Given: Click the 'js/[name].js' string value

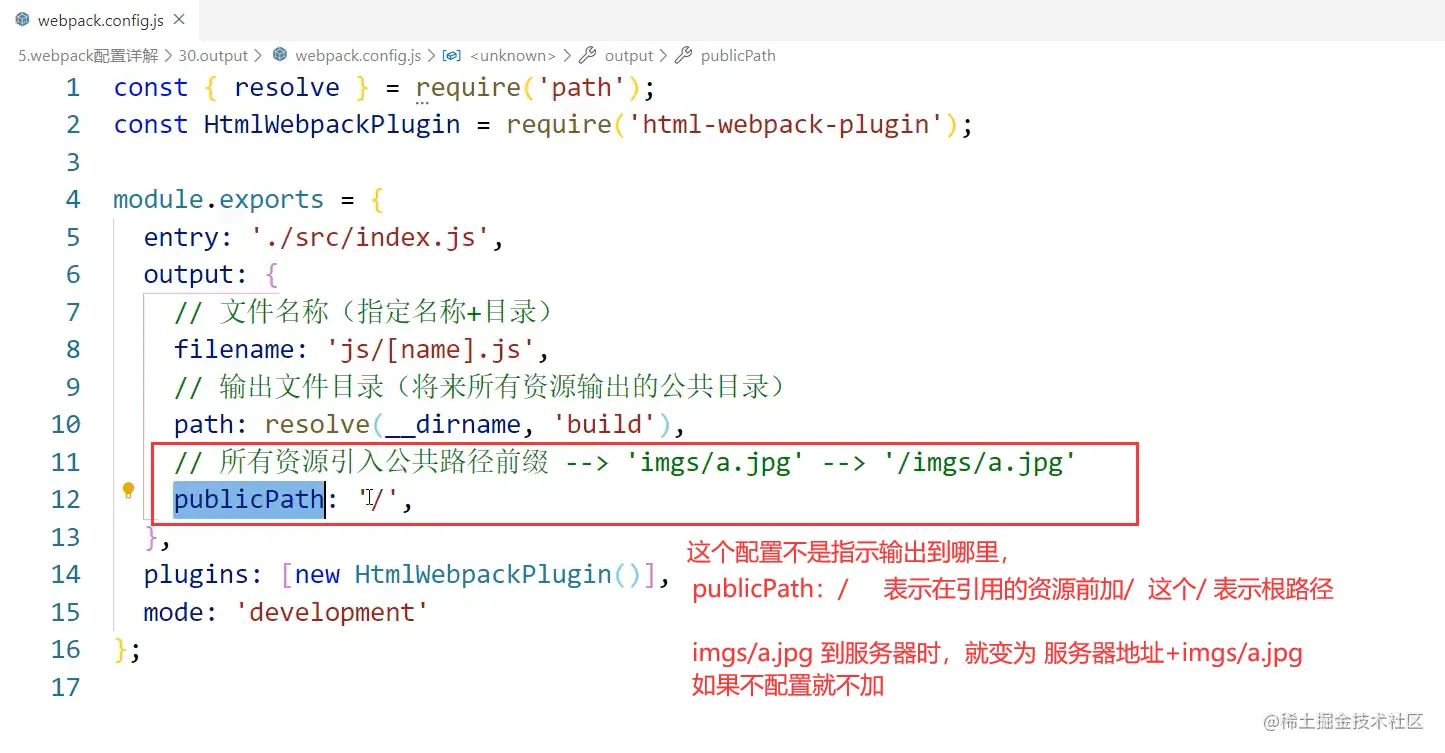Looking at the screenshot, I should [x=431, y=350].
